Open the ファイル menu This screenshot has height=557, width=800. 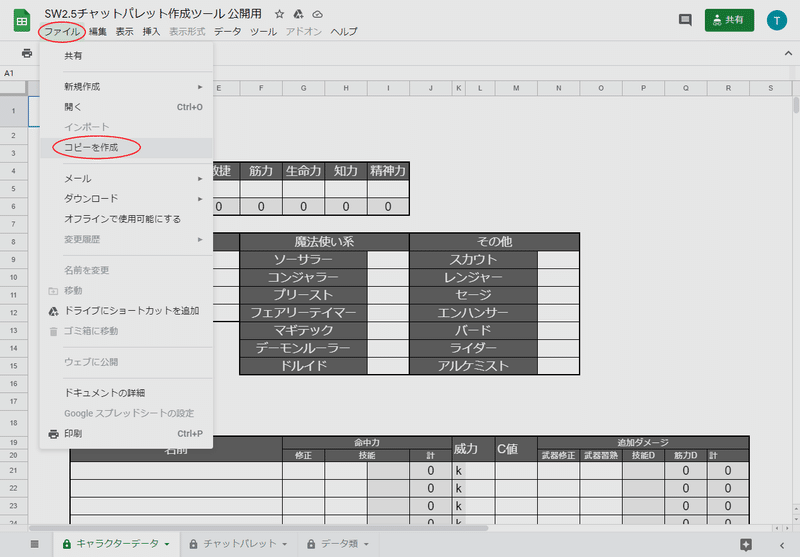pyautogui.click(x=62, y=32)
